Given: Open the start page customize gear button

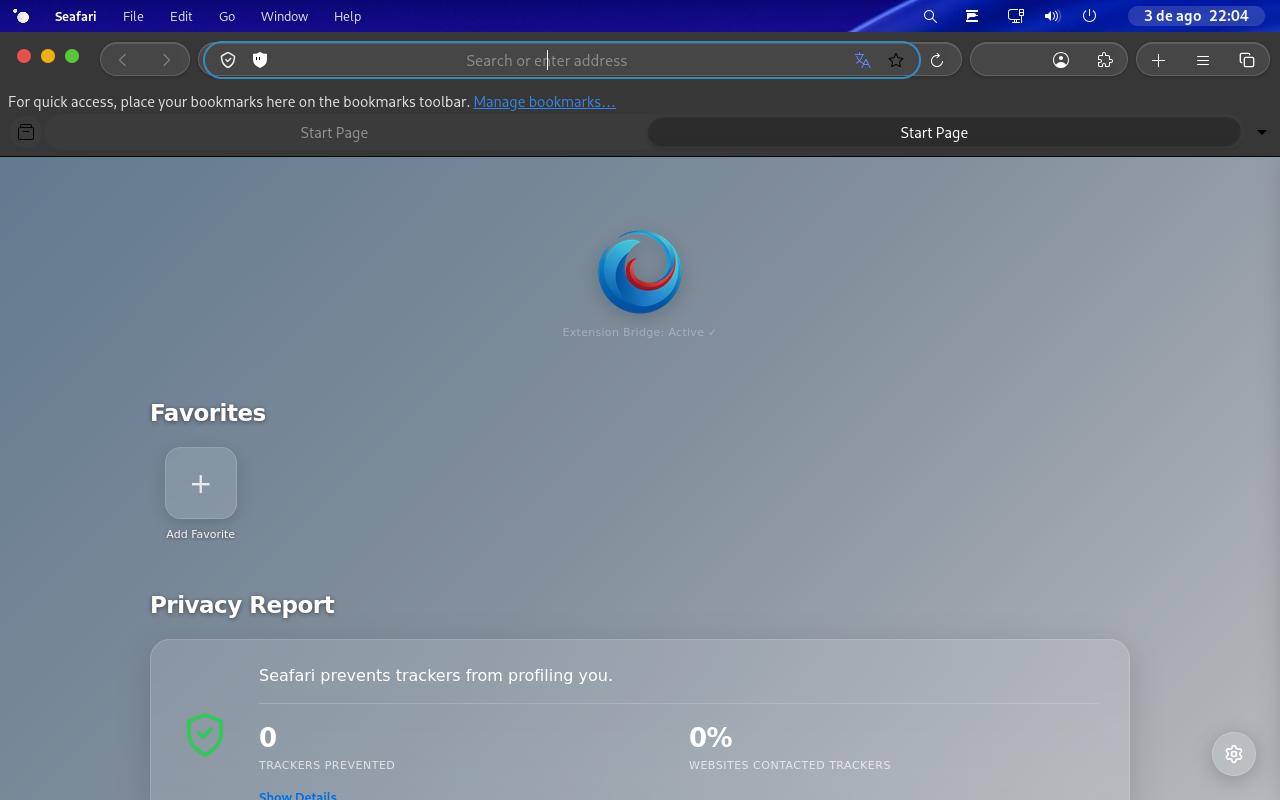Looking at the screenshot, I should (x=1234, y=754).
